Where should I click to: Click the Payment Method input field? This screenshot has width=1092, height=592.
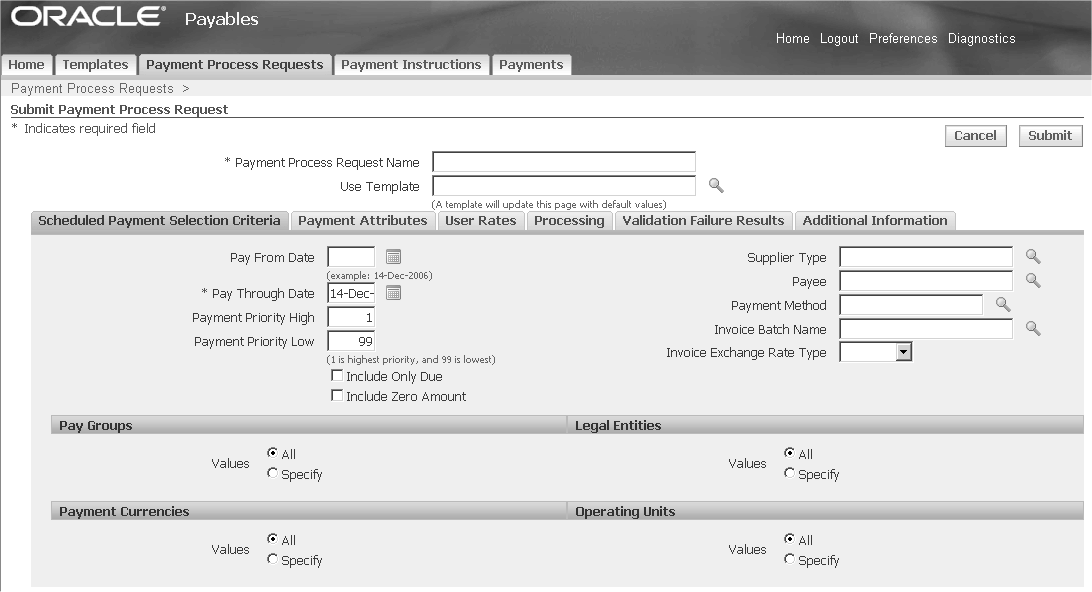[911, 304]
